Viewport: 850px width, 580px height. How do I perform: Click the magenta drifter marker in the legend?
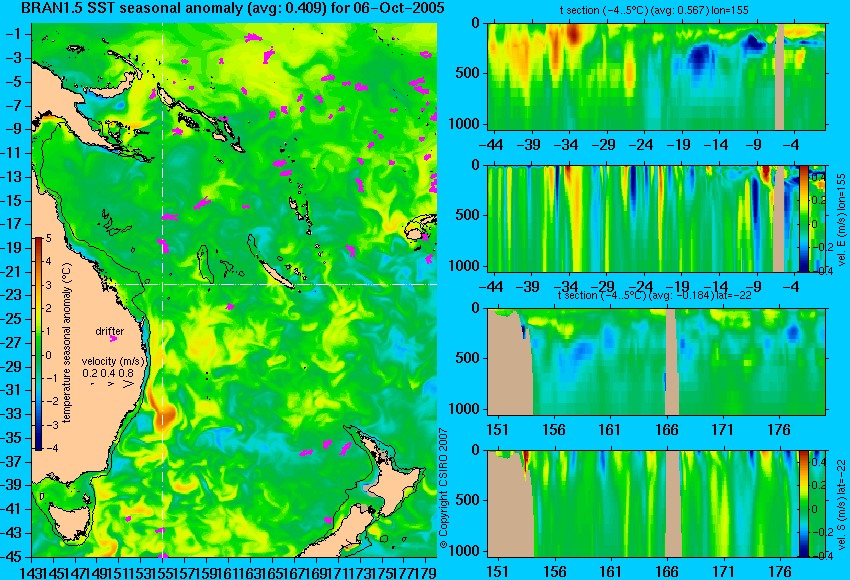pyautogui.click(x=113, y=339)
